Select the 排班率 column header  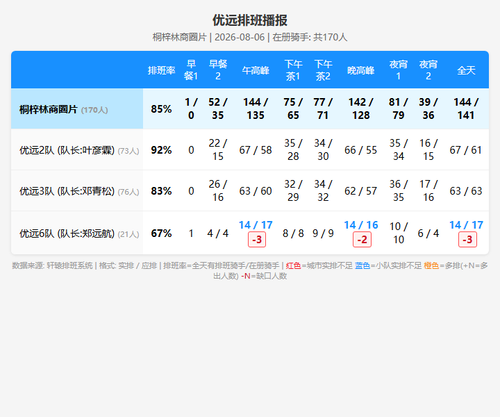click(161, 70)
